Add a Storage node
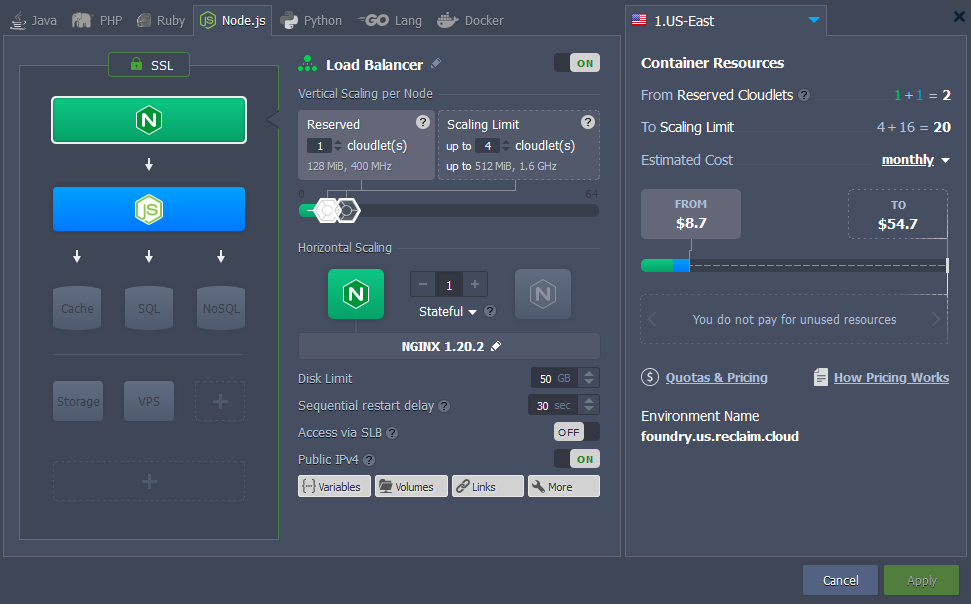 click(x=78, y=401)
